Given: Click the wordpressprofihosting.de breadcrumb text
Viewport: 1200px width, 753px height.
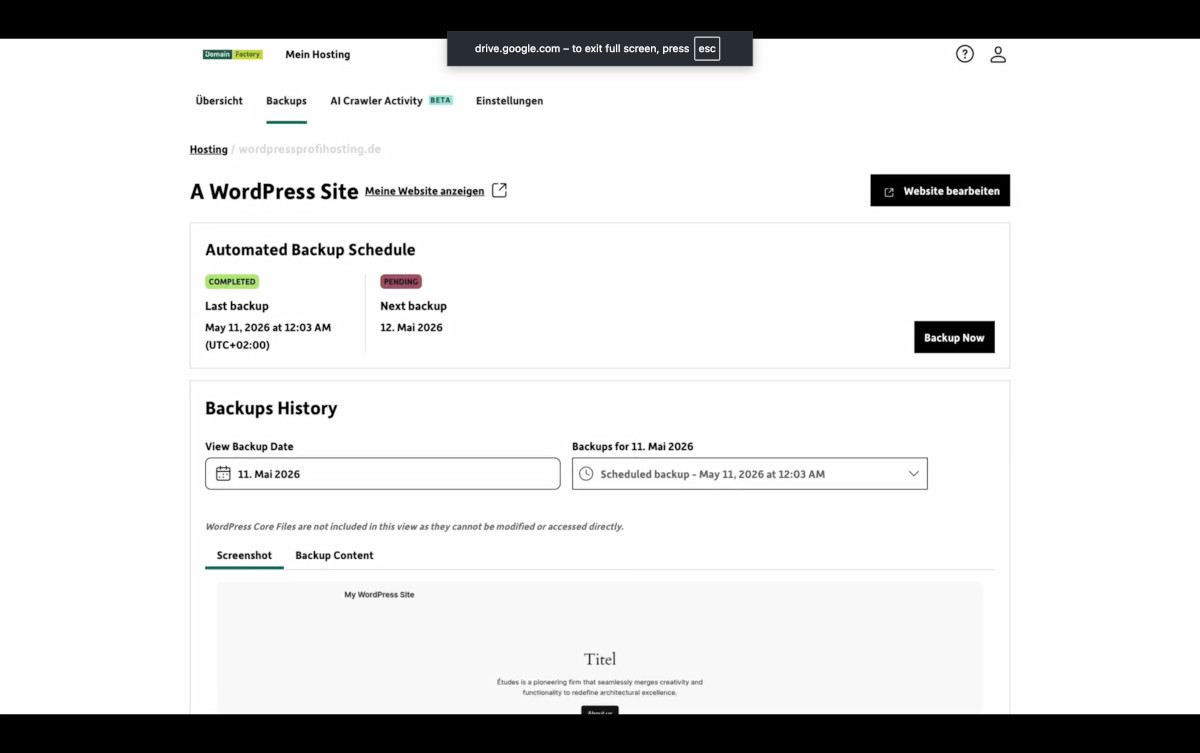Looking at the screenshot, I should coord(310,149).
